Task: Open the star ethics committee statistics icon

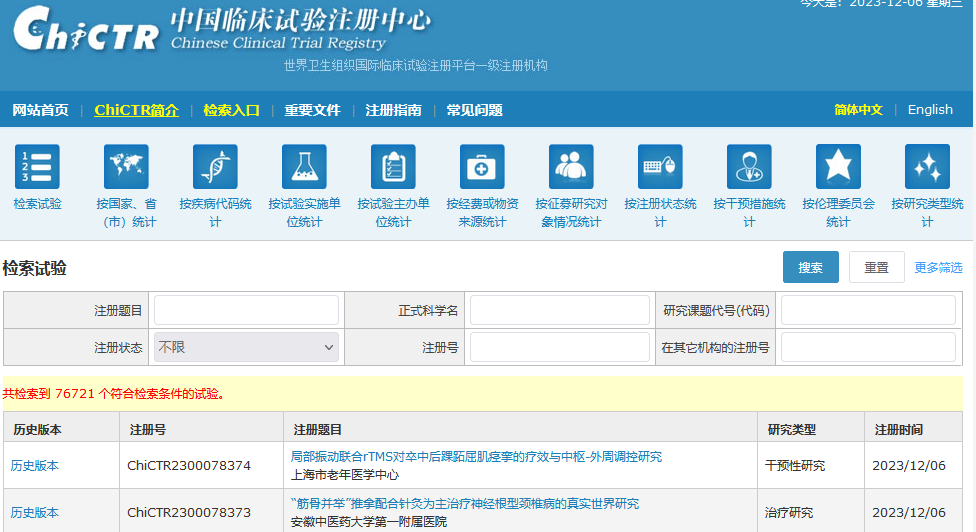Action: tap(838, 167)
